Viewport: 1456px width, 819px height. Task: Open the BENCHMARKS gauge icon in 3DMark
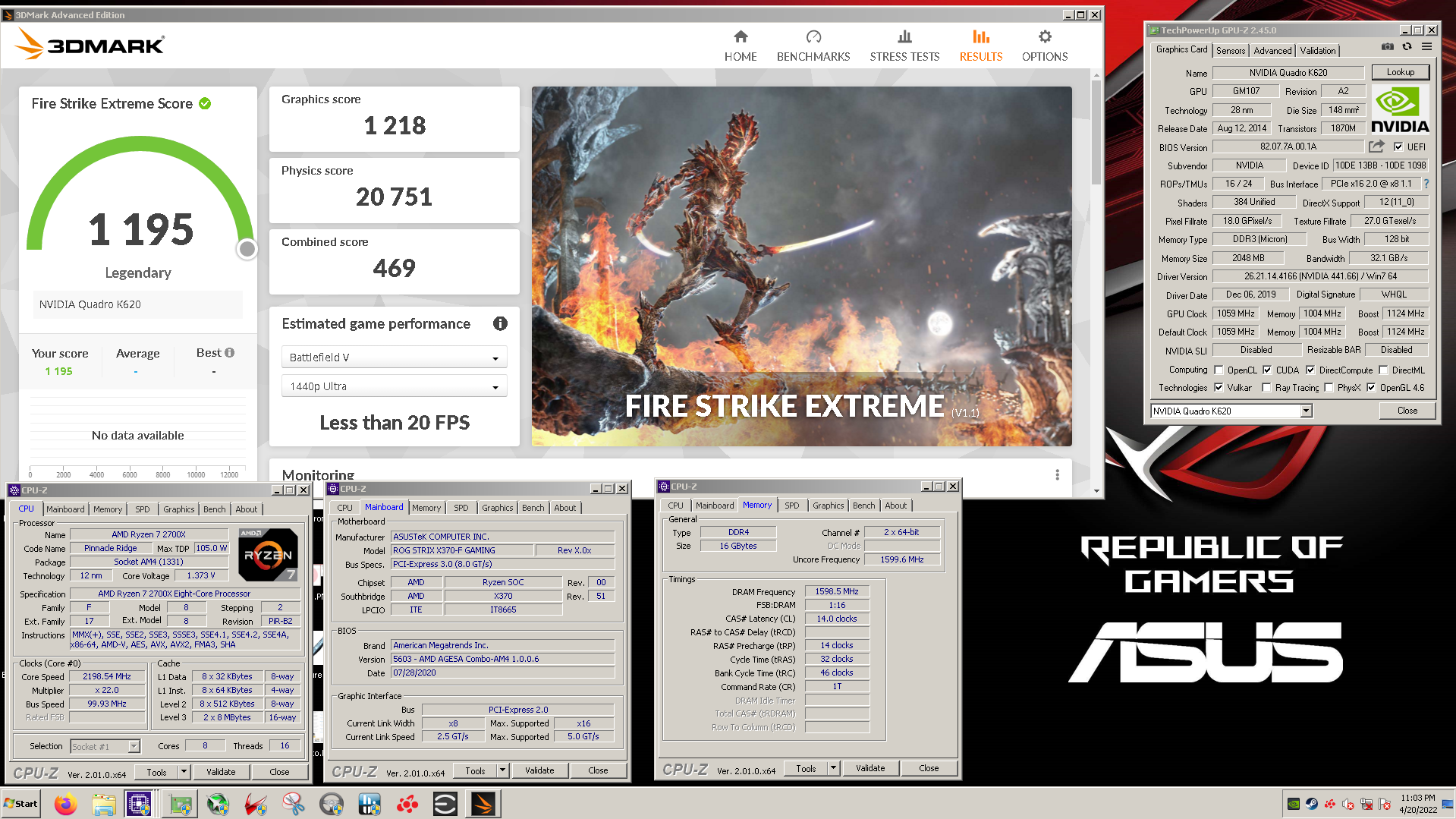tap(813, 36)
